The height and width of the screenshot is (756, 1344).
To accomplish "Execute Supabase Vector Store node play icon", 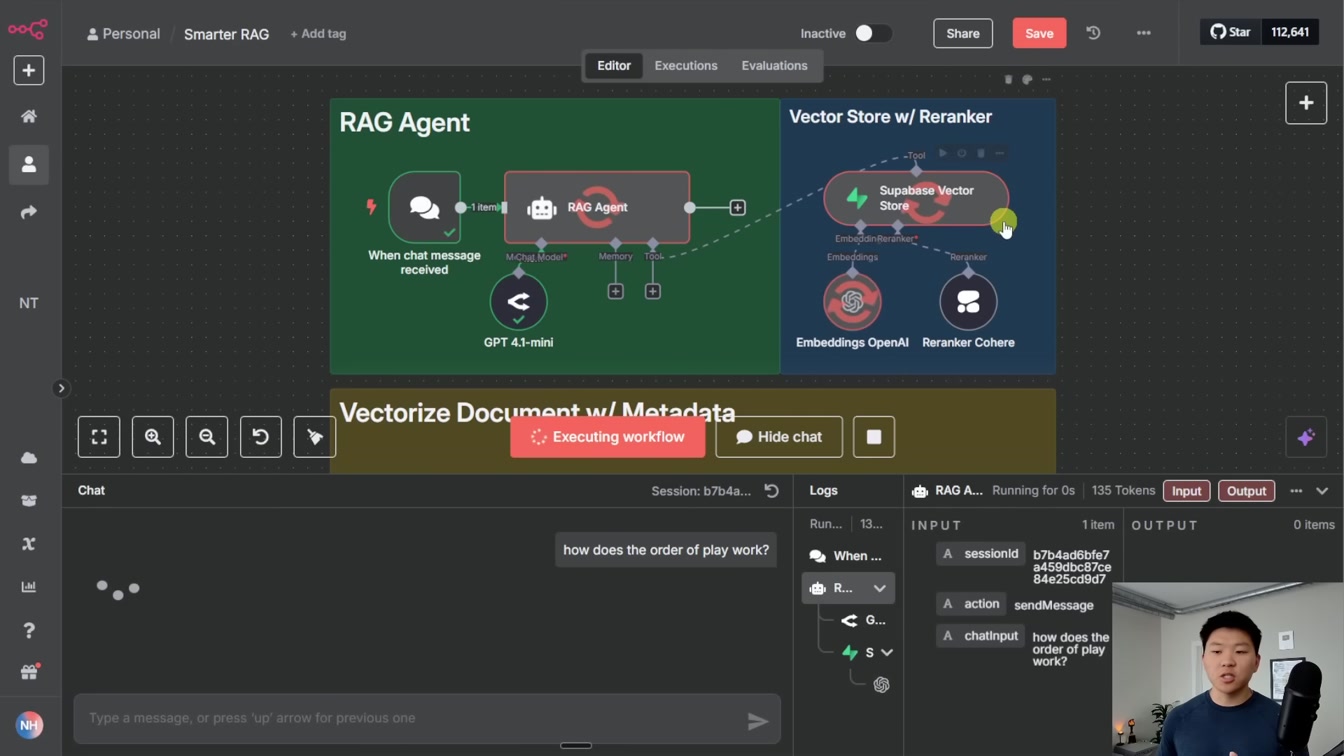I will 942,153.
